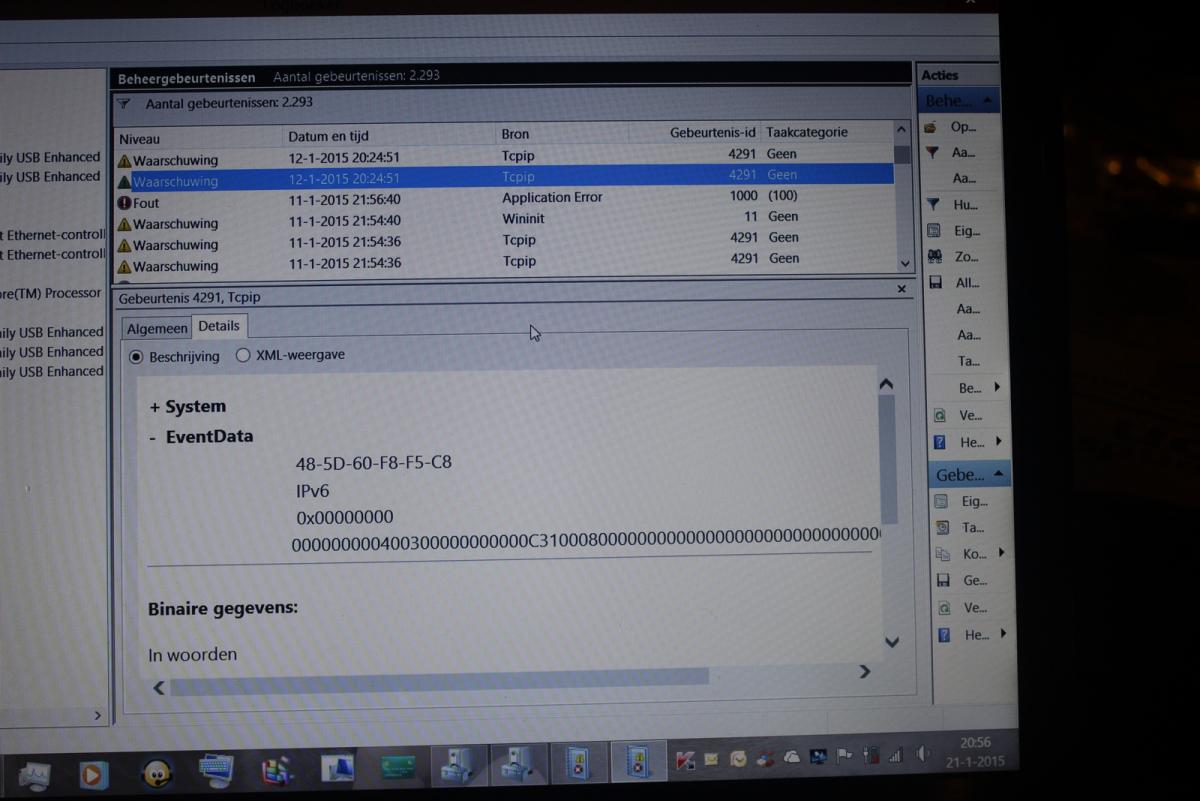Click the Action Center flag tray icon
Image resolution: width=1200 pixels, height=801 pixels.
click(845, 756)
